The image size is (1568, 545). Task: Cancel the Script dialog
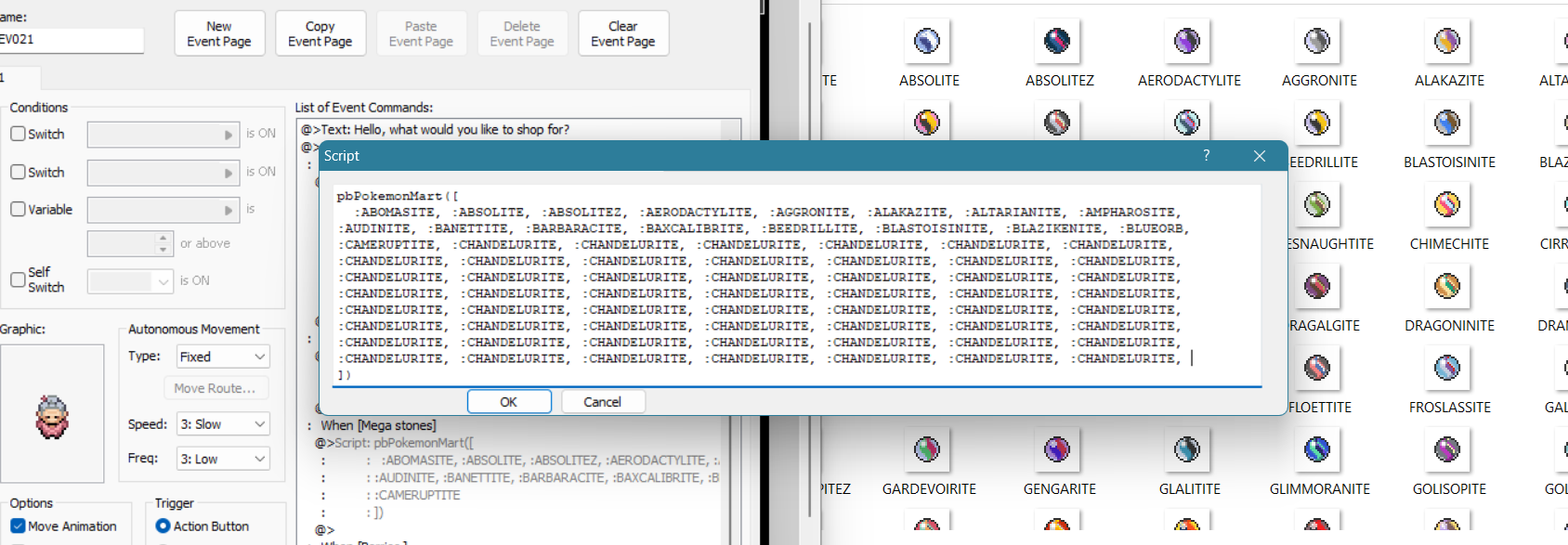tap(602, 401)
